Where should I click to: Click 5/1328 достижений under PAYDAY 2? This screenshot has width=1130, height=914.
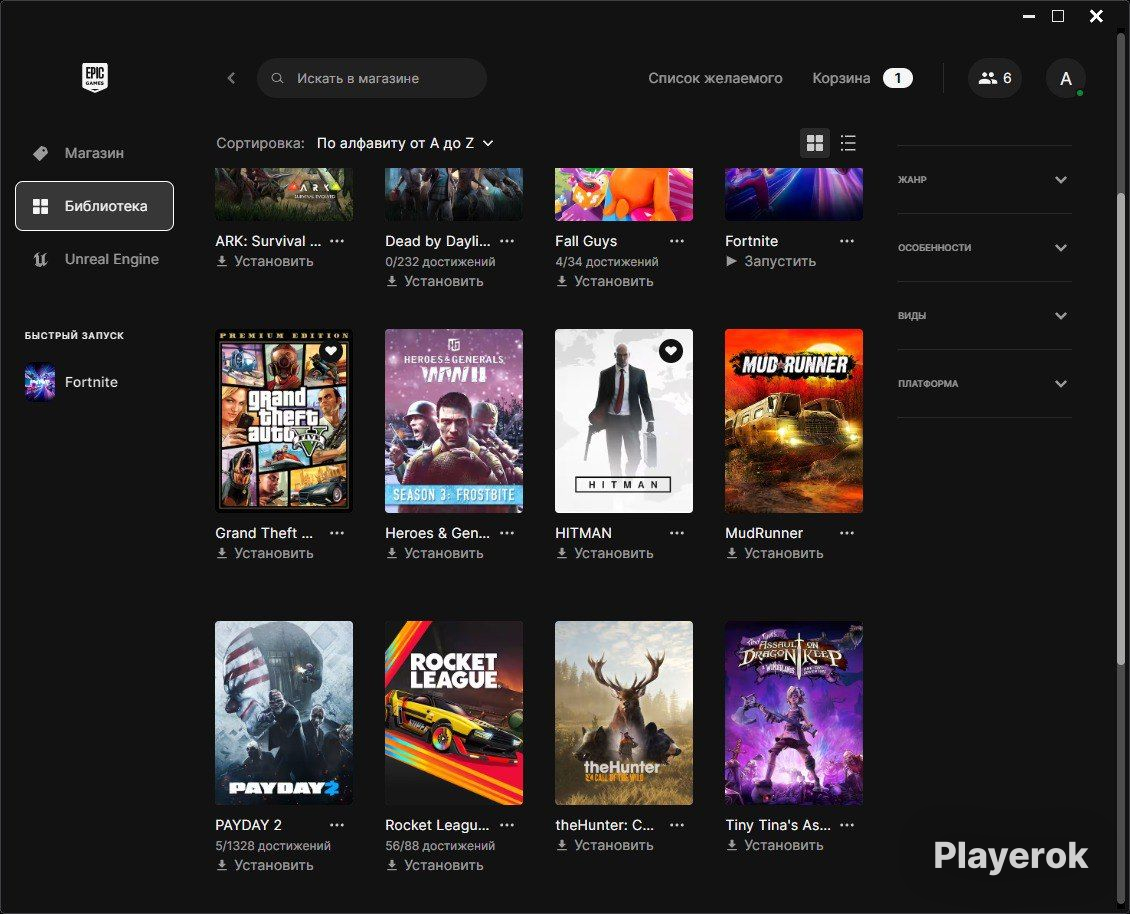pos(273,846)
